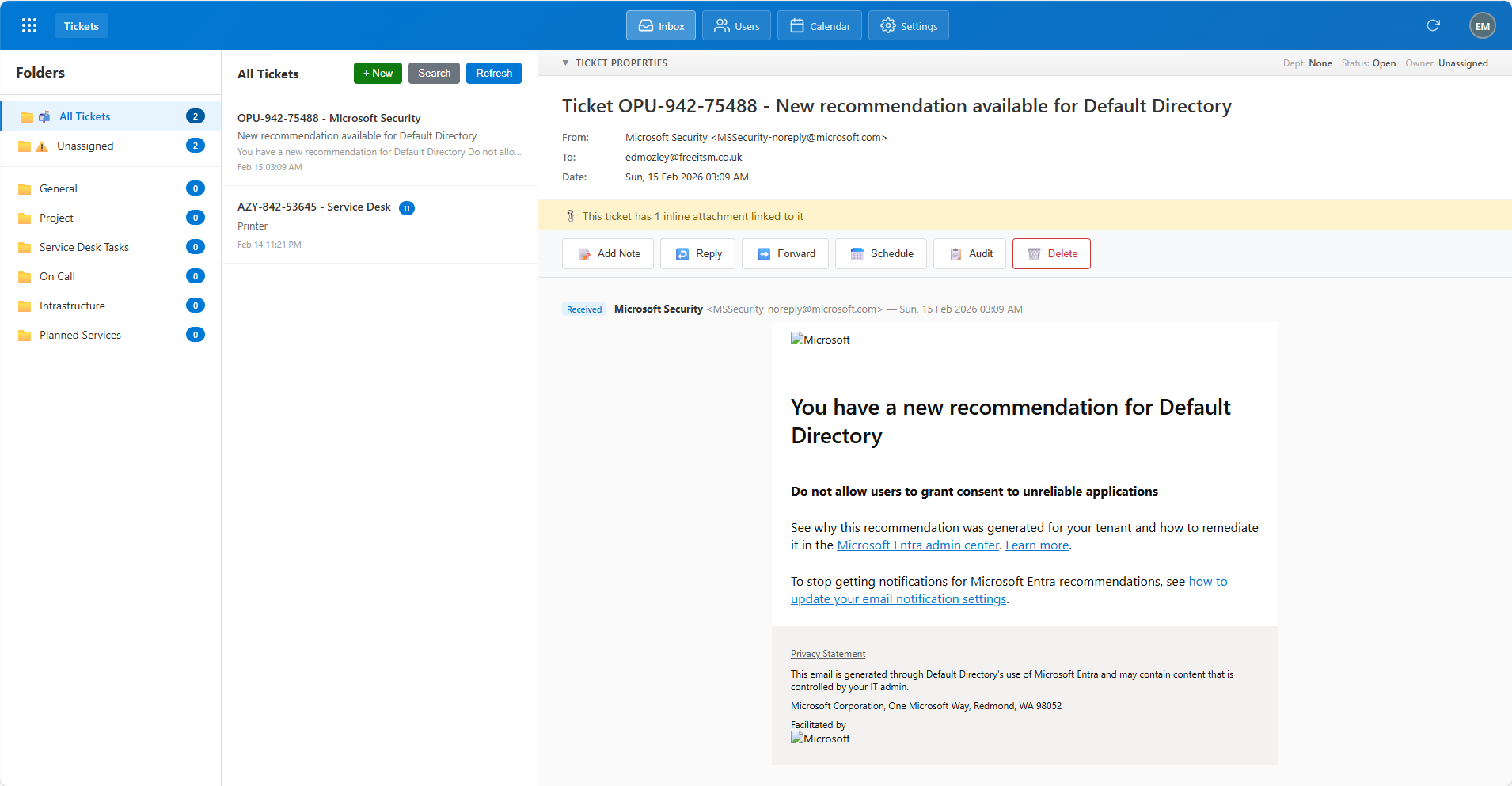The height and width of the screenshot is (786, 1512).
Task: Schedule the ticket
Action: click(881, 254)
